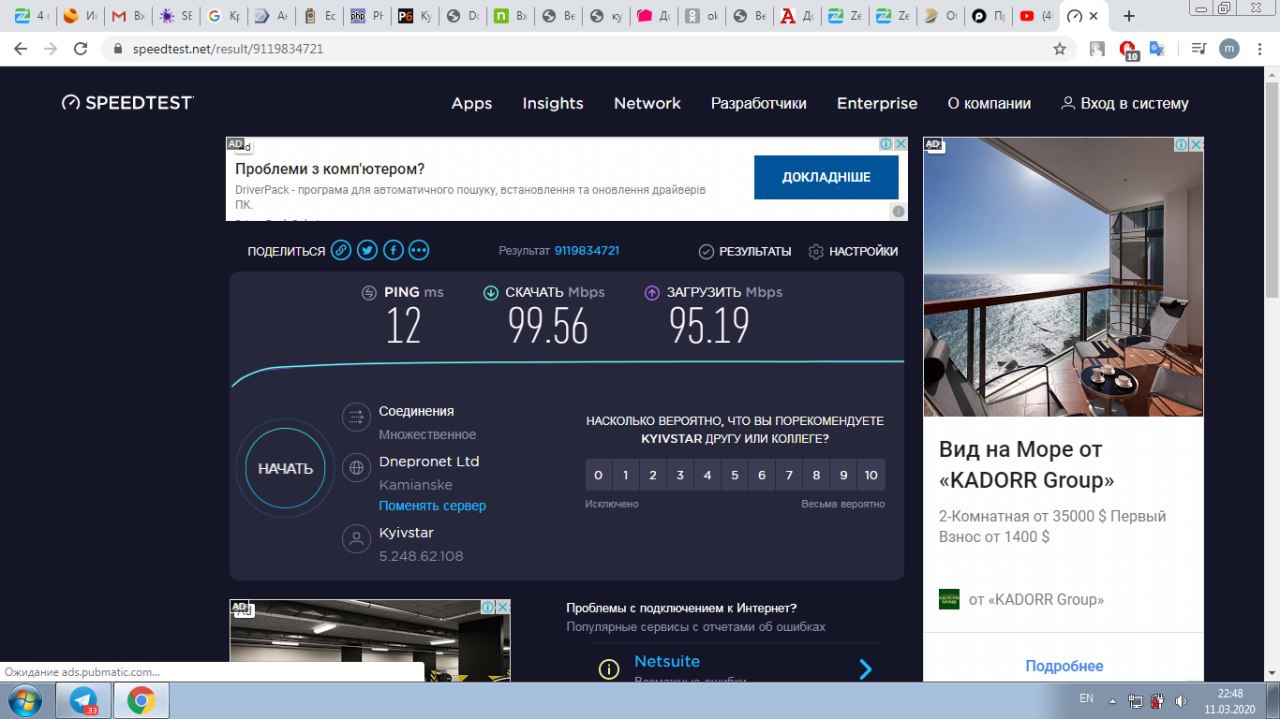
Task: Open the РЕЗУЛЬТАТЫ results history
Action: (x=745, y=251)
